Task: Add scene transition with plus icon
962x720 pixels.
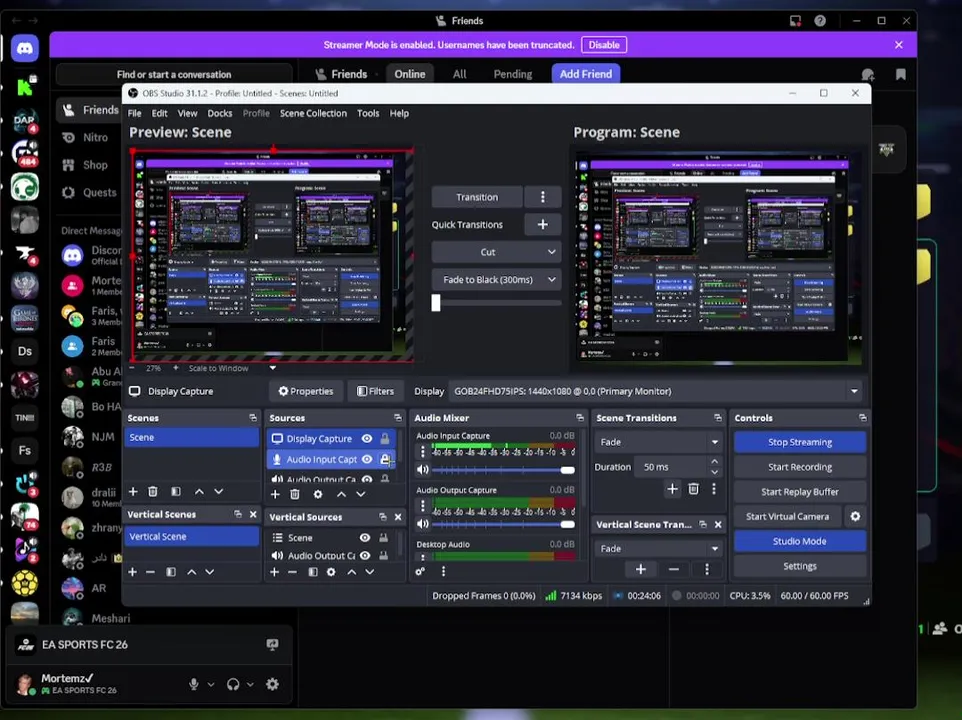Action: 672,489
